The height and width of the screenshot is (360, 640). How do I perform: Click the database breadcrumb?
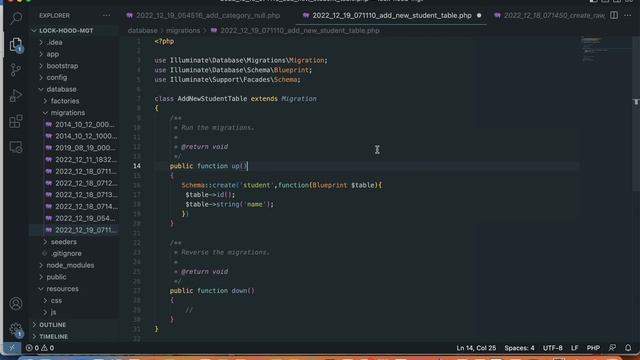tap(142, 31)
